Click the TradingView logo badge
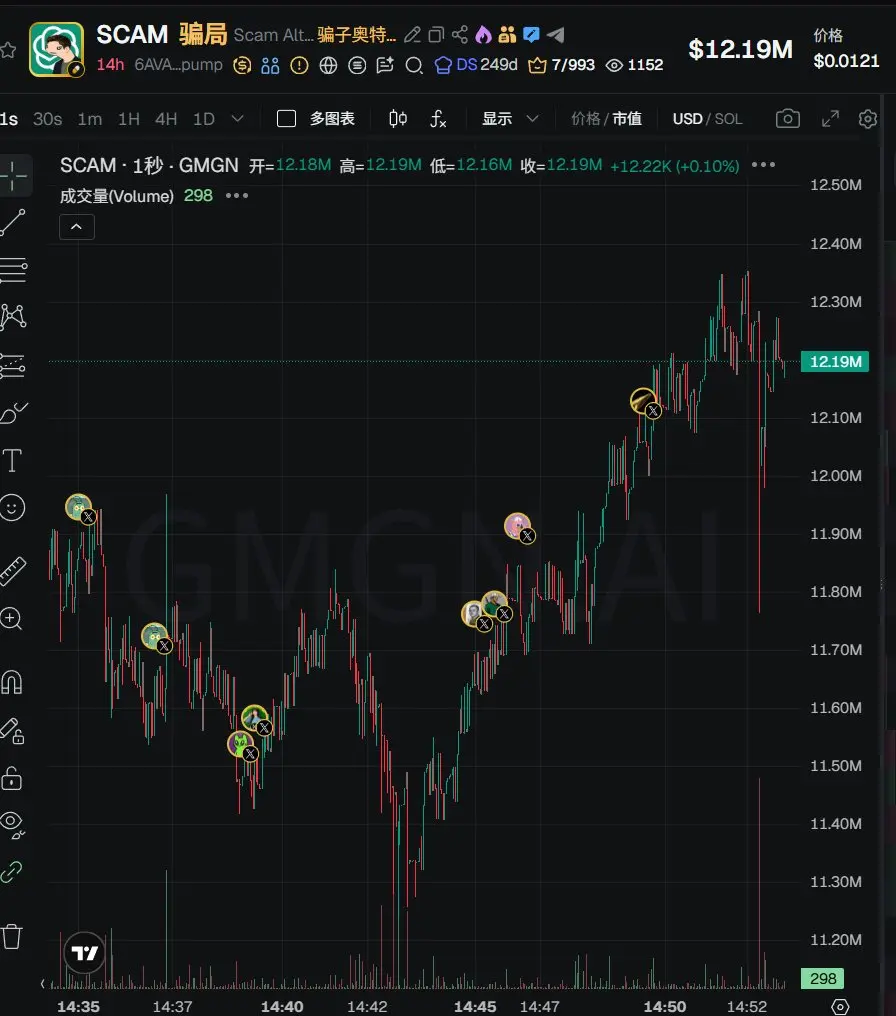This screenshot has width=896, height=1016. point(84,952)
